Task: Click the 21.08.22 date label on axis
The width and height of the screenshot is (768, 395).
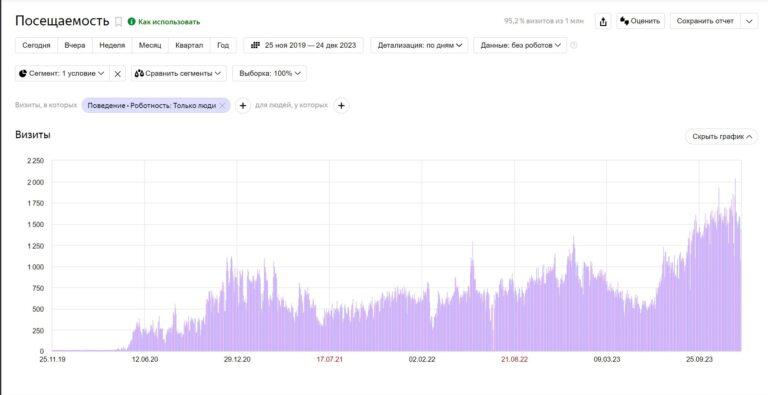Action: pos(514,360)
